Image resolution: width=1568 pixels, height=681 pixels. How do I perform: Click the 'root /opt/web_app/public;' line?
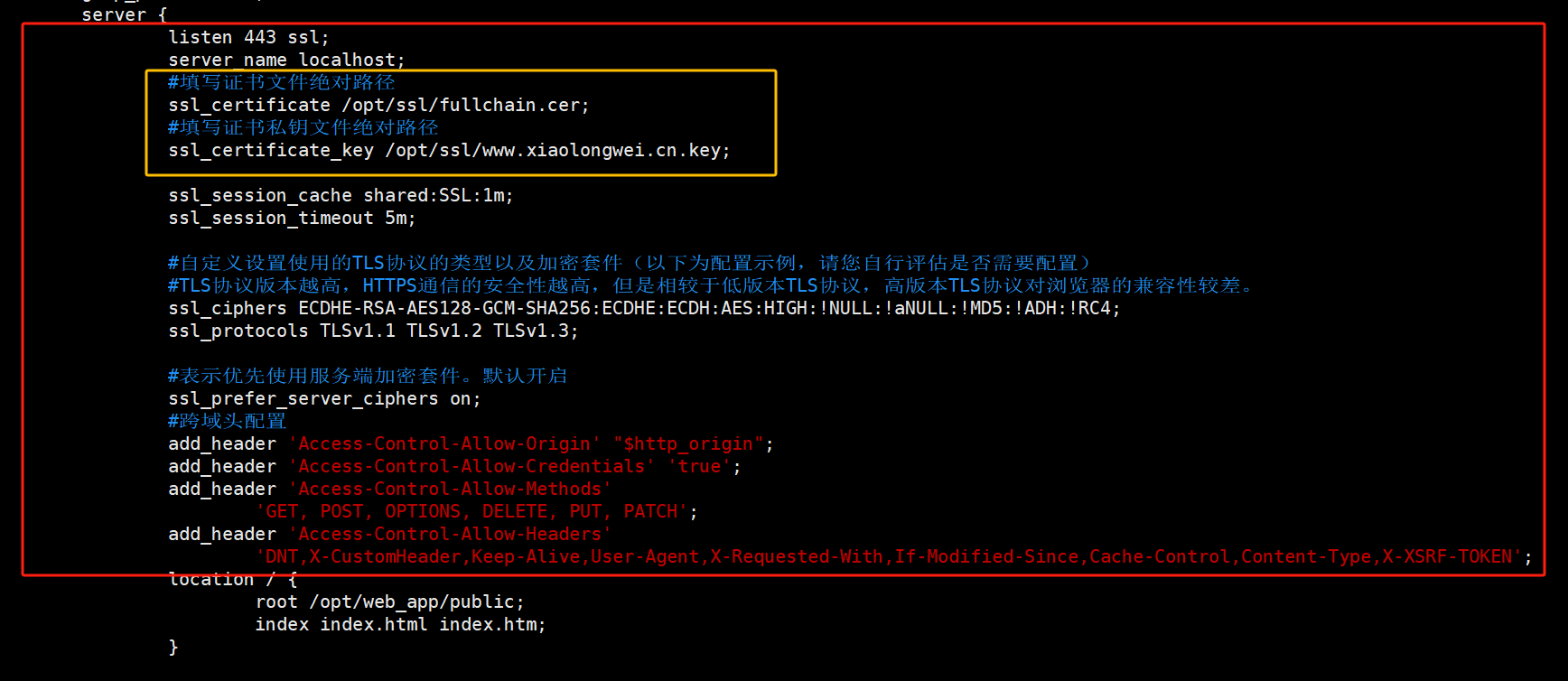pyautogui.click(x=389, y=602)
